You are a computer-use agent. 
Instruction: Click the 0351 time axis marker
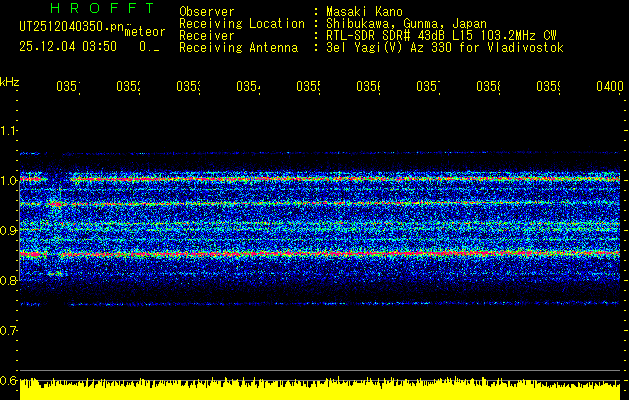(68, 86)
